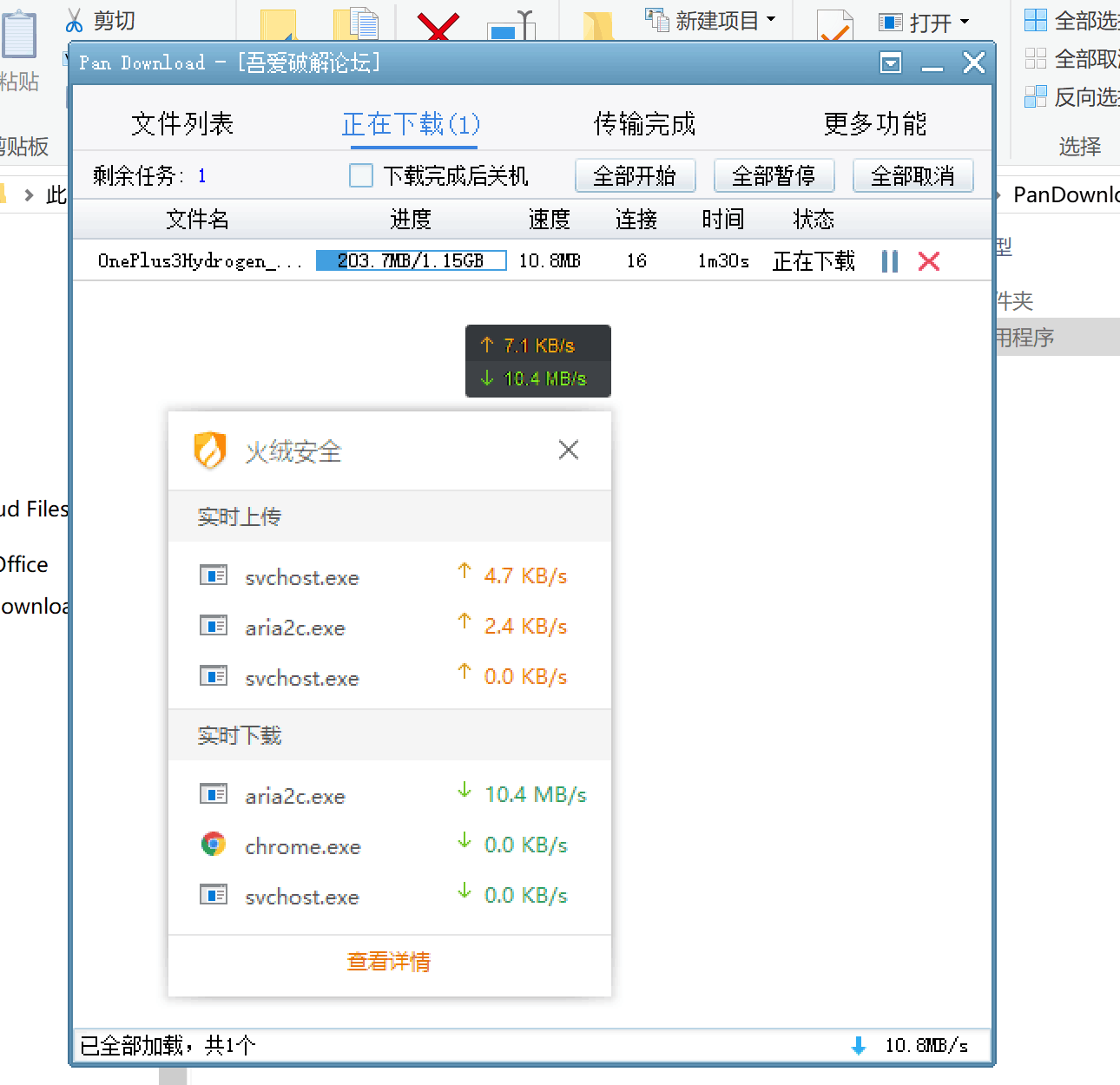Click the Explorer move-to folder icon
Viewport: 1120px width, 1085px height.
coord(279,26)
